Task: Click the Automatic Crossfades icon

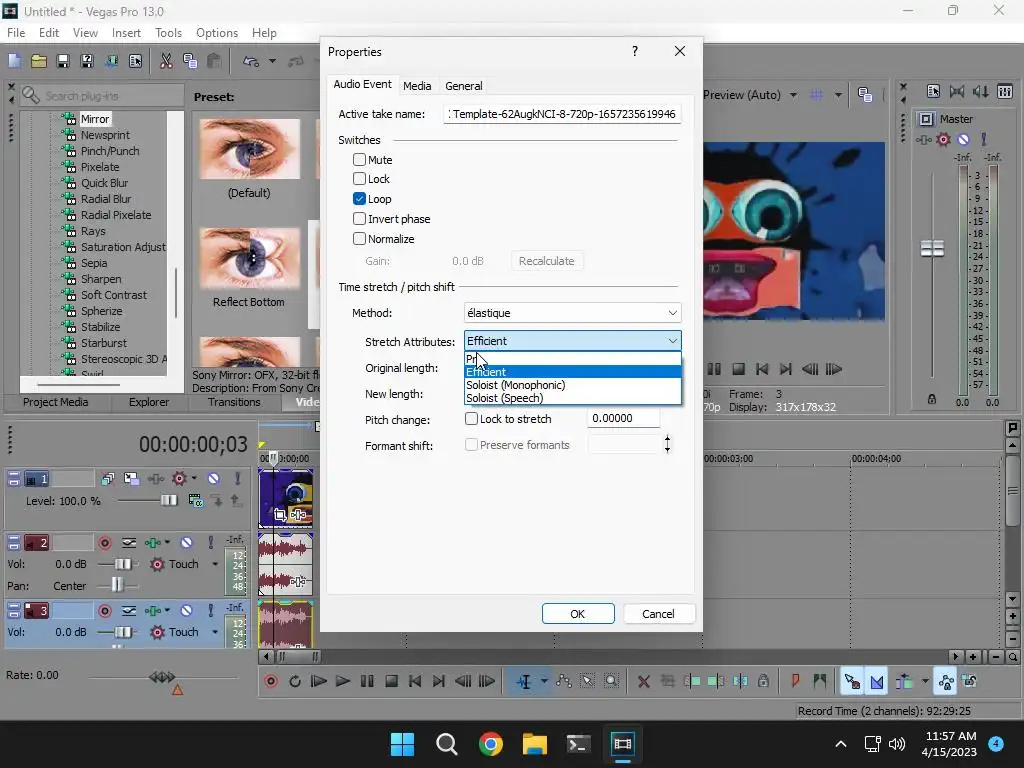Action: pos(876,682)
